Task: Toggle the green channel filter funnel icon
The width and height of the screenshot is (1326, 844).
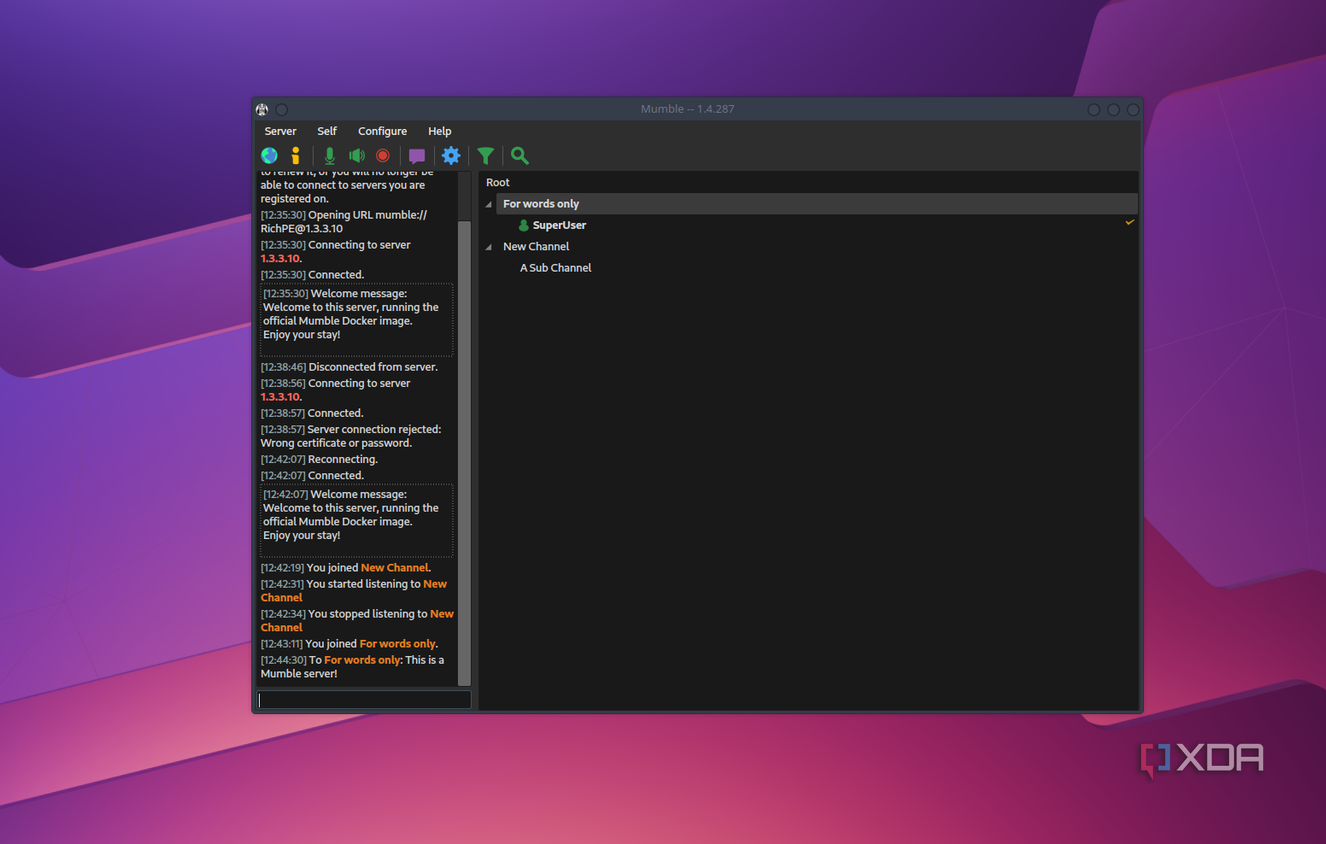Action: tap(485, 155)
